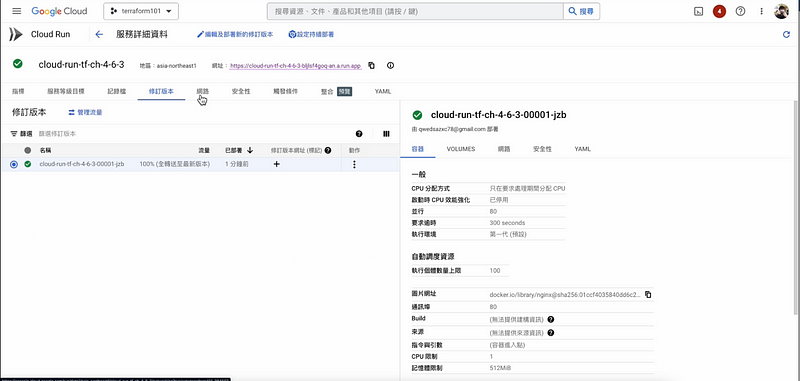Image resolution: width=800 pixels, height=381 pixels.
Task: Open the column display options icon
Action: pyautogui.click(x=386, y=134)
